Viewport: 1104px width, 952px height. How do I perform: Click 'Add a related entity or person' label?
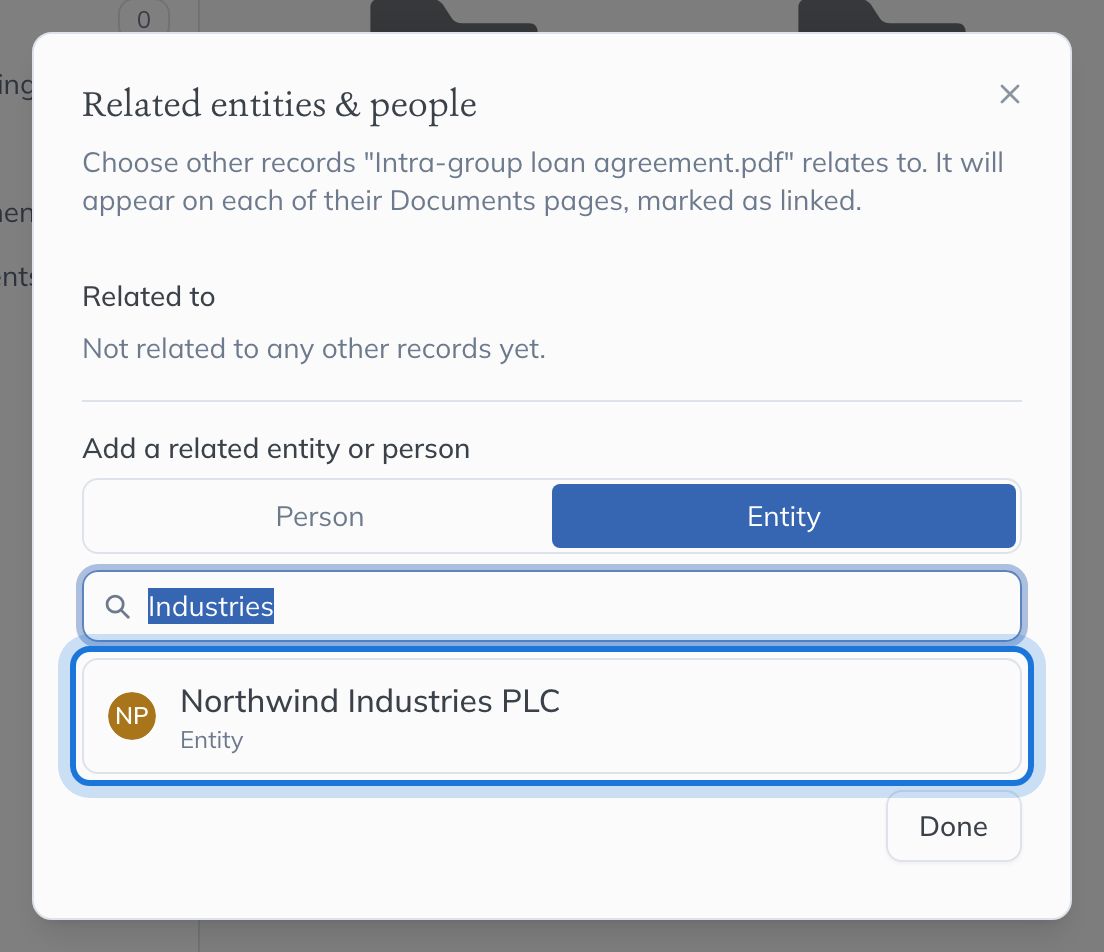click(x=276, y=449)
